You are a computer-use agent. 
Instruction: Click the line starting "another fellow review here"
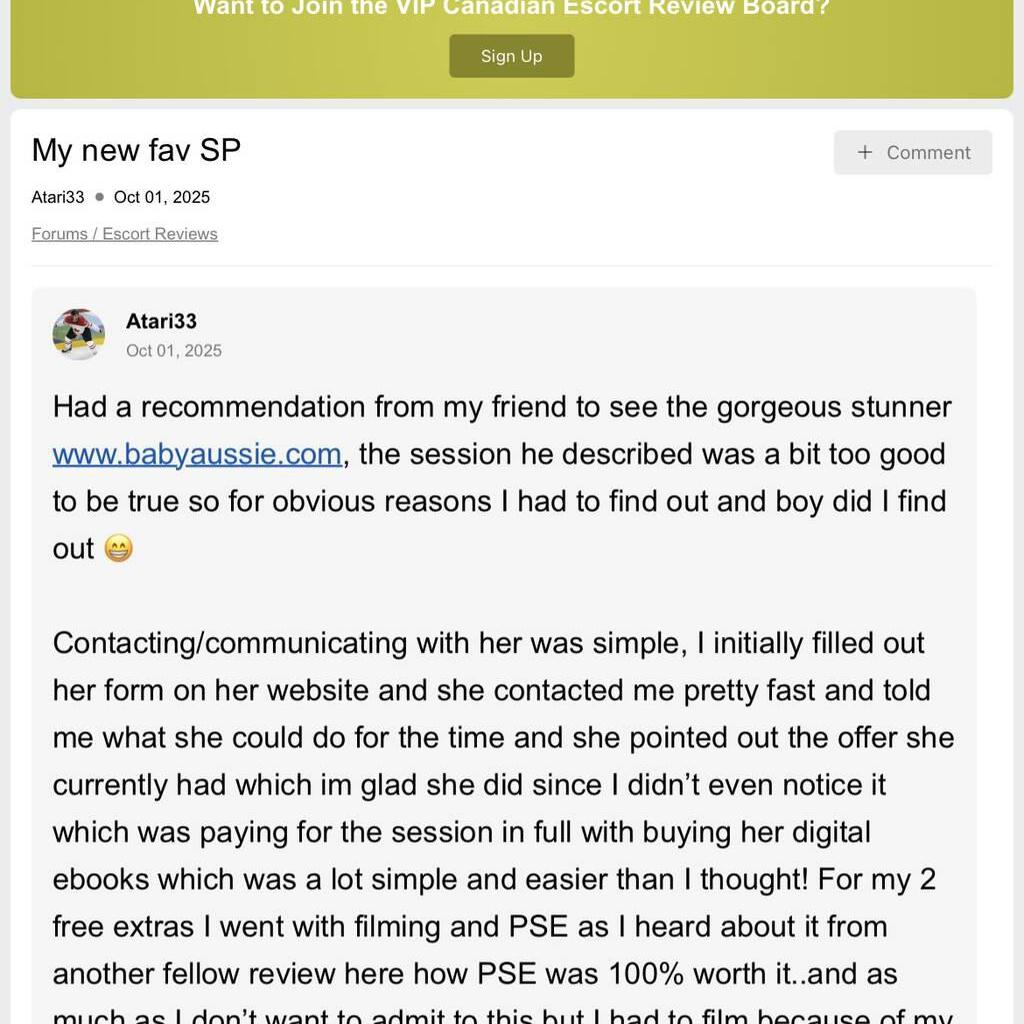(x=475, y=973)
